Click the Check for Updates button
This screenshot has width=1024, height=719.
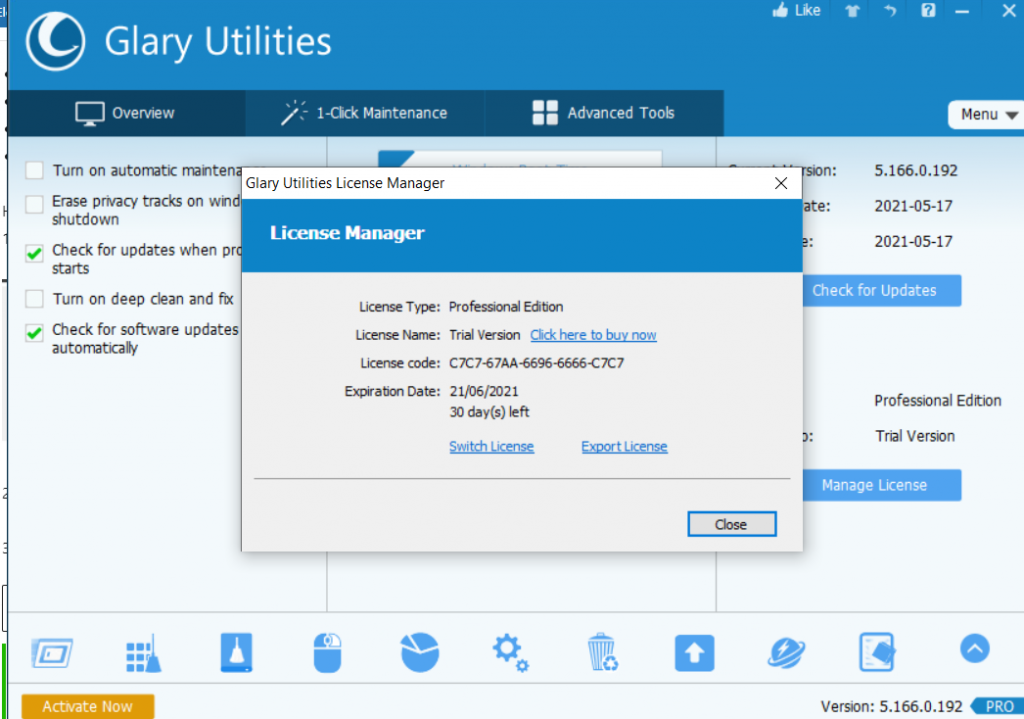click(880, 291)
